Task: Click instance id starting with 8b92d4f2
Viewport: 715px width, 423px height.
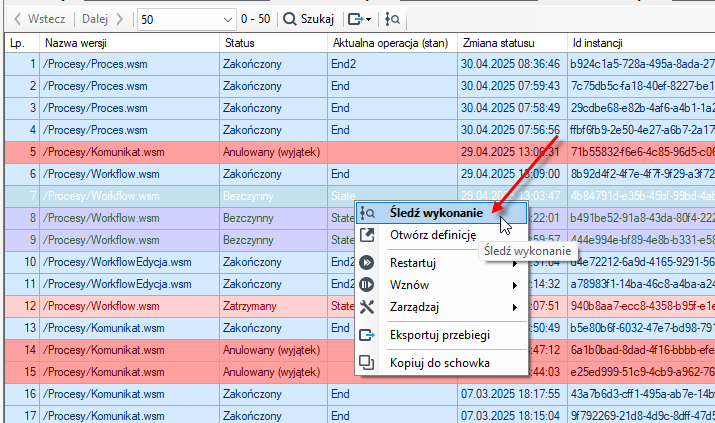Action: tap(642, 174)
